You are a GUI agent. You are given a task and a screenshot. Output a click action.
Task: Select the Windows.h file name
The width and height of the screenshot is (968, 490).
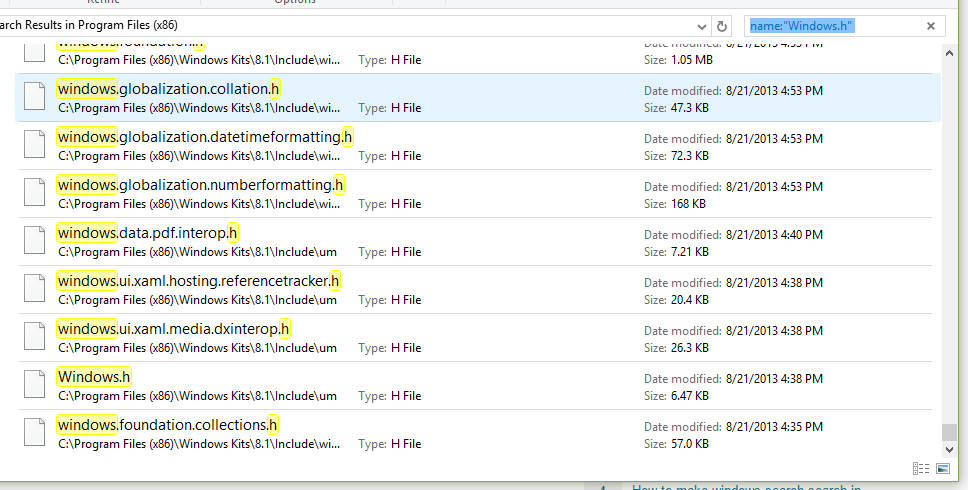[x=94, y=377]
